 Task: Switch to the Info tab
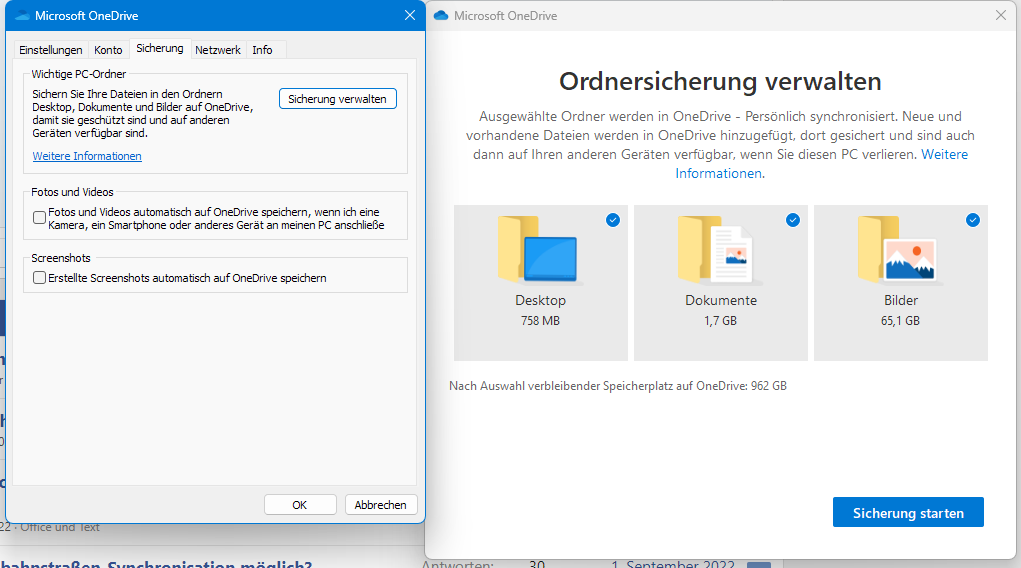262,50
